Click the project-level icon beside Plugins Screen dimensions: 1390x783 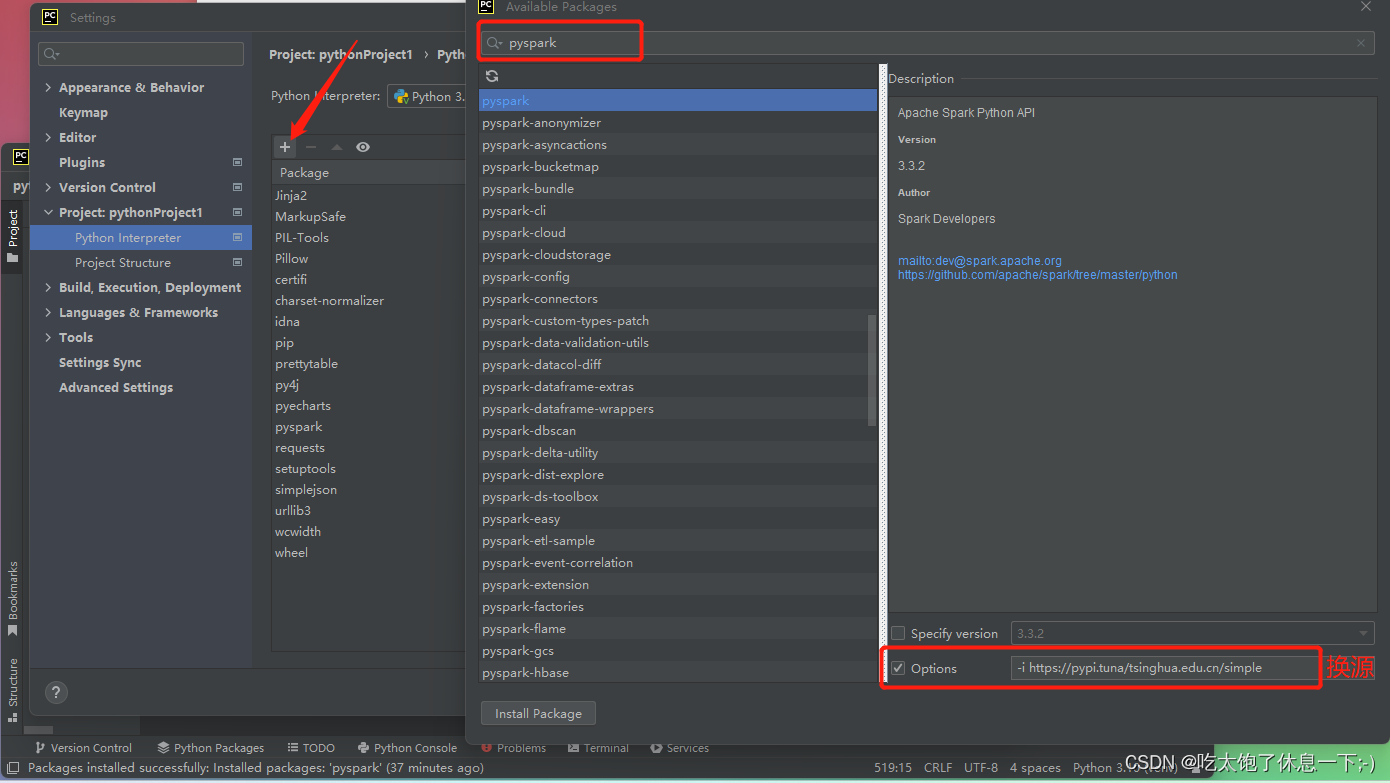coord(238,162)
